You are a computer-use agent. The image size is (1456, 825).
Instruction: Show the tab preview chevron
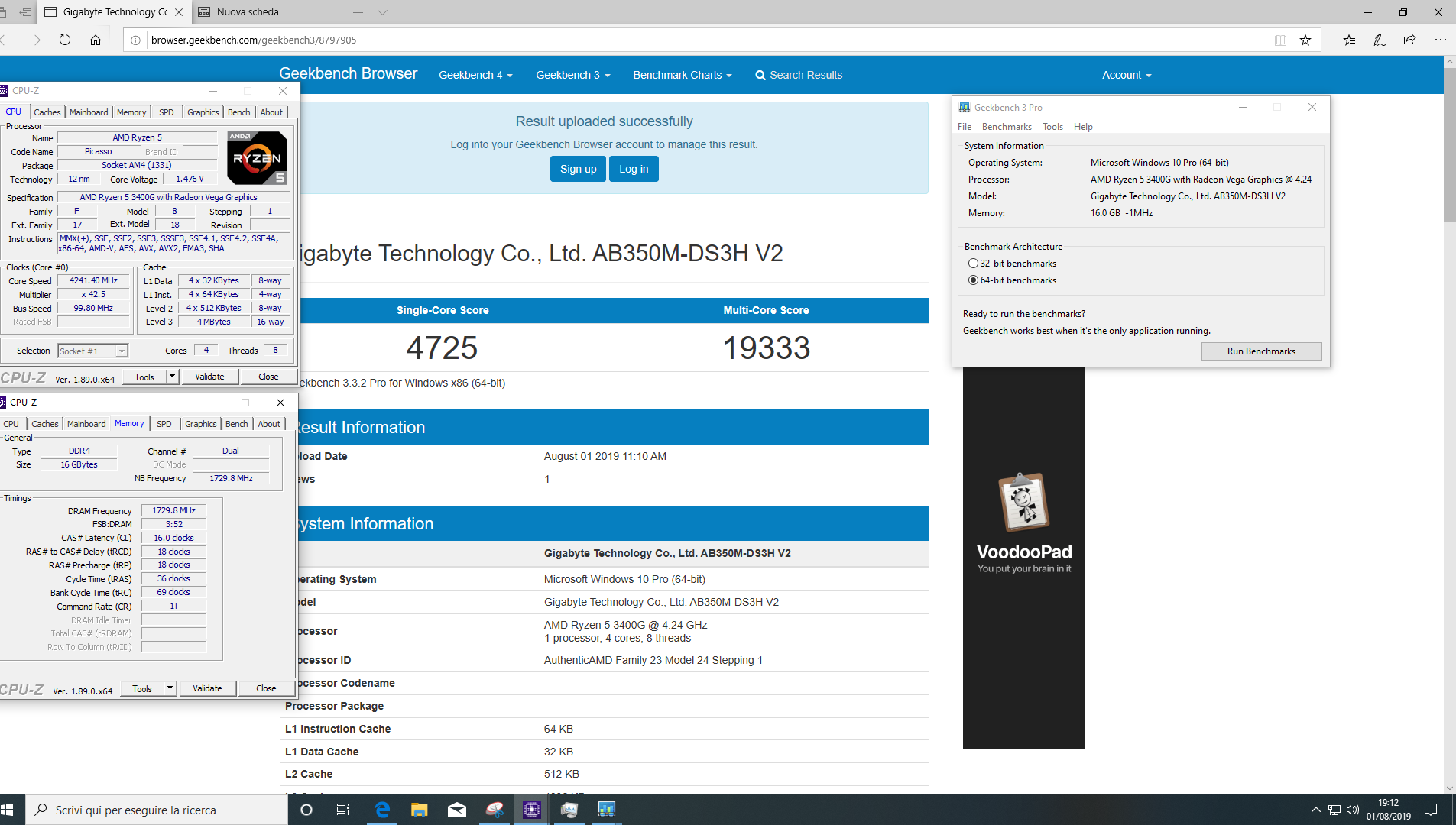pyautogui.click(x=383, y=12)
